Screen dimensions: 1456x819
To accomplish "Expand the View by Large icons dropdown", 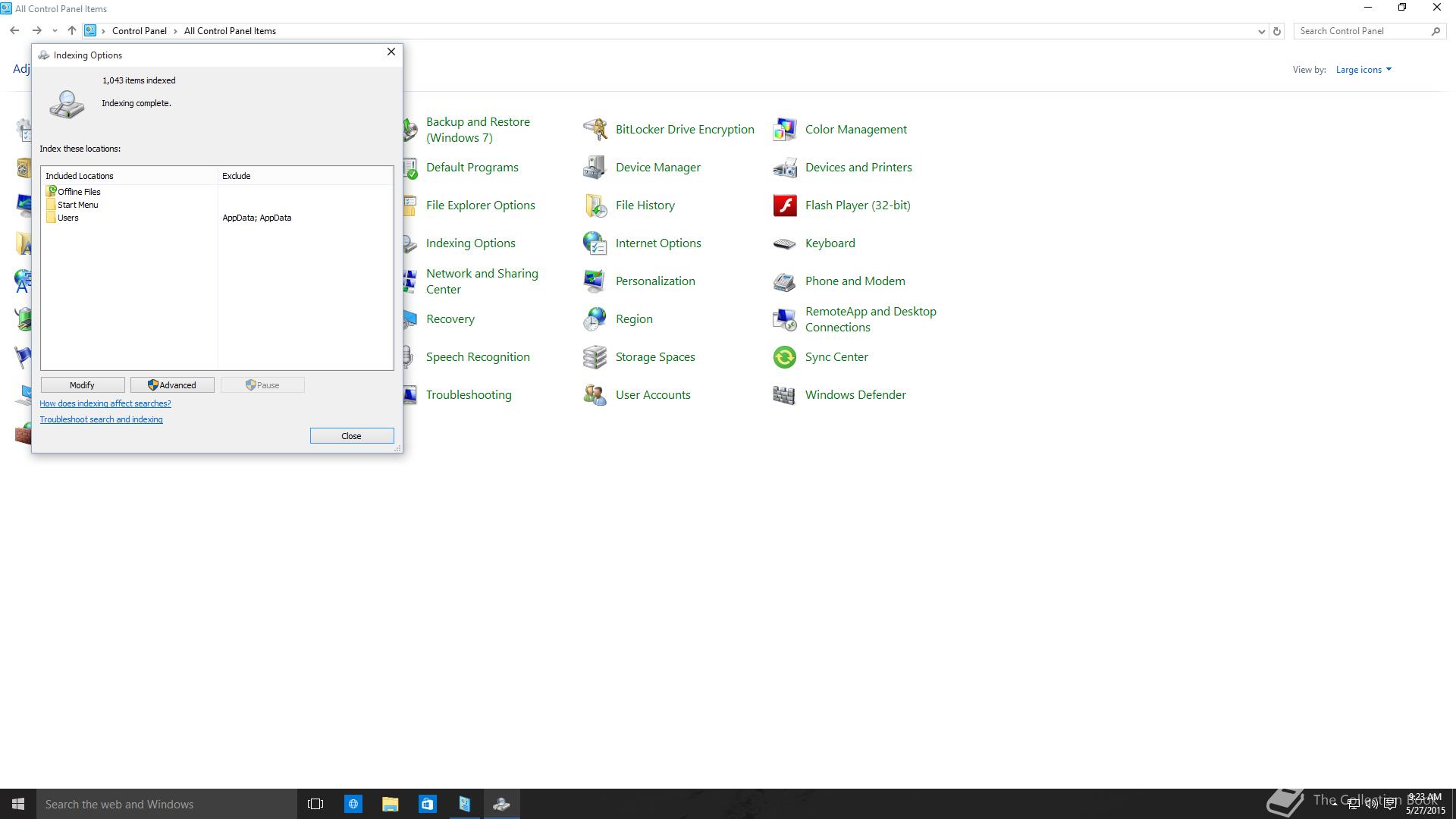I will pyautogui.click(x=1363, y=70).
